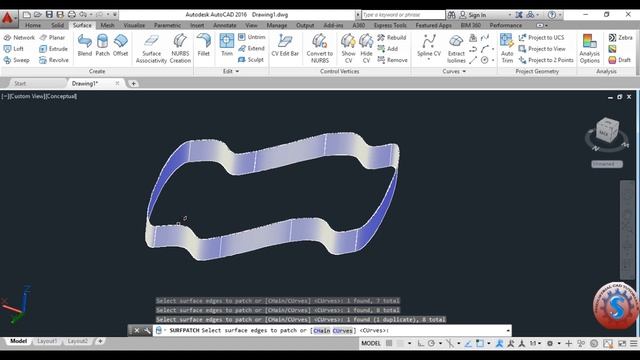Image resolution: width=640 pixels, height=360 pixels.
Task: Select the Sculpt tool
Action: [251, 60]
